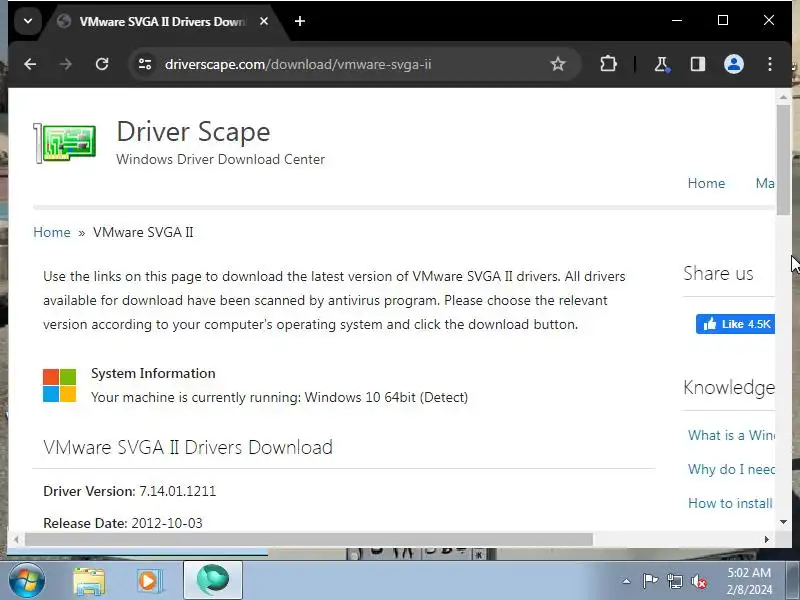
Task: Click the muted volume tray icon
Action: pos(698,581)
